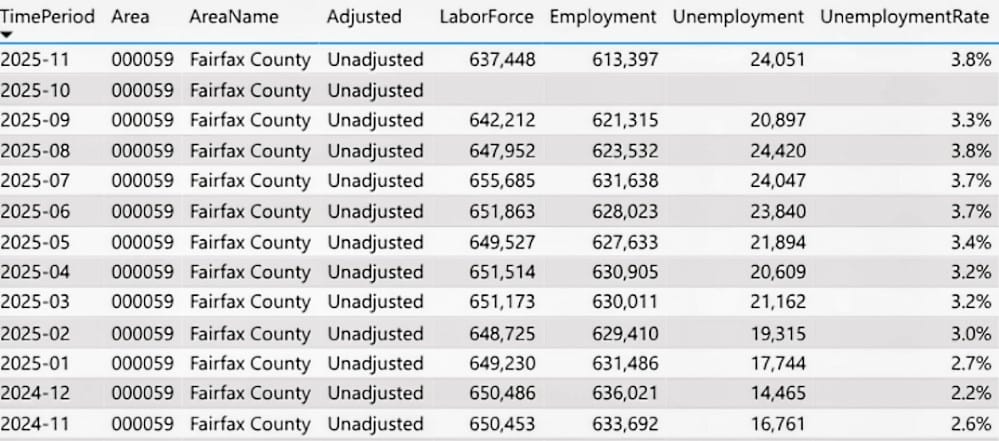Click the UnemploymentRate column header

(905, 17)
